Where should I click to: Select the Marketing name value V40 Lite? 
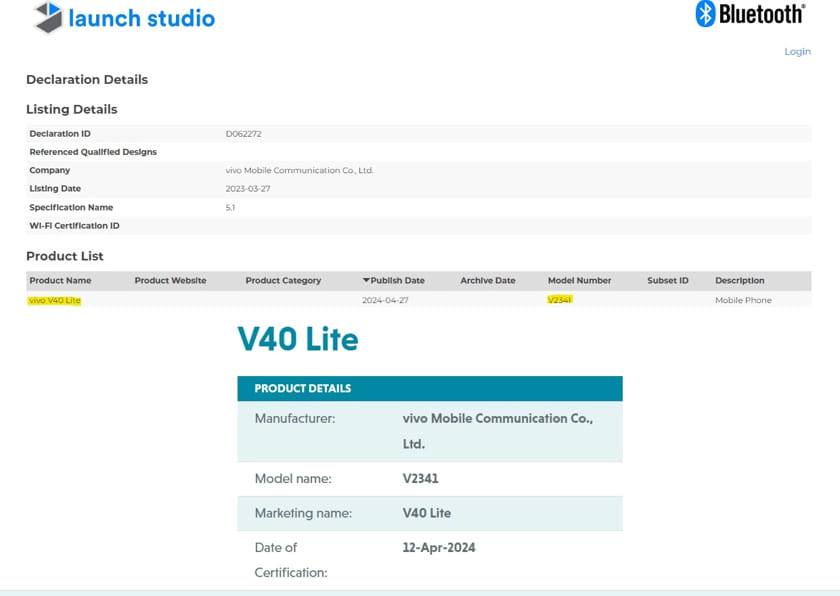coord(426,513)
